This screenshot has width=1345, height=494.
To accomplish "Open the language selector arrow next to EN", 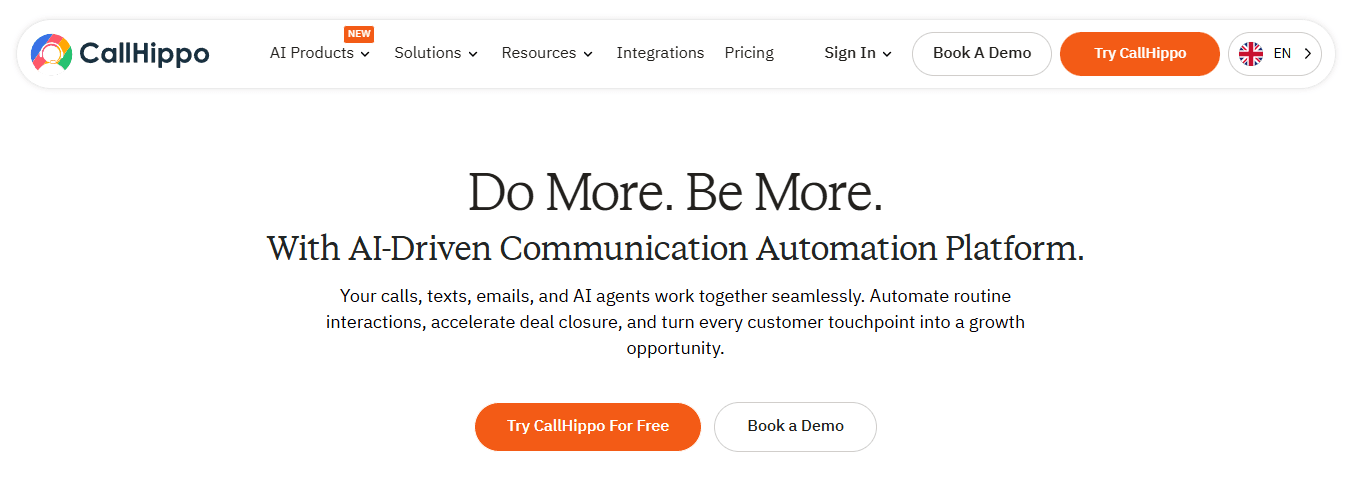I will click(1308, 54).
